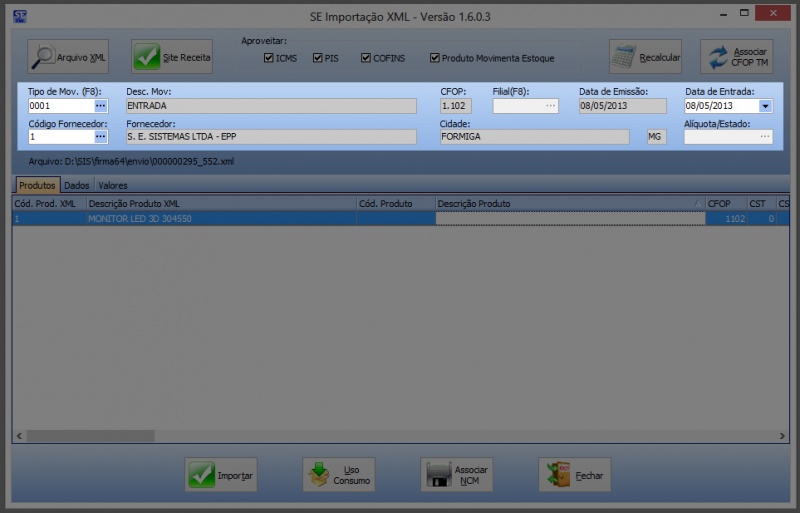
Task: Open Tipo de Mov. lookup ellipsis button
Action: click(x=101, y=106)
